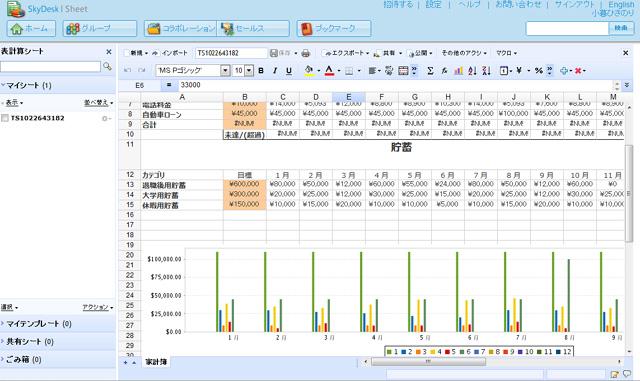This screenshot has width=640, height=381.
Task: Click the top-right search input field
Action: pos(567,29)
